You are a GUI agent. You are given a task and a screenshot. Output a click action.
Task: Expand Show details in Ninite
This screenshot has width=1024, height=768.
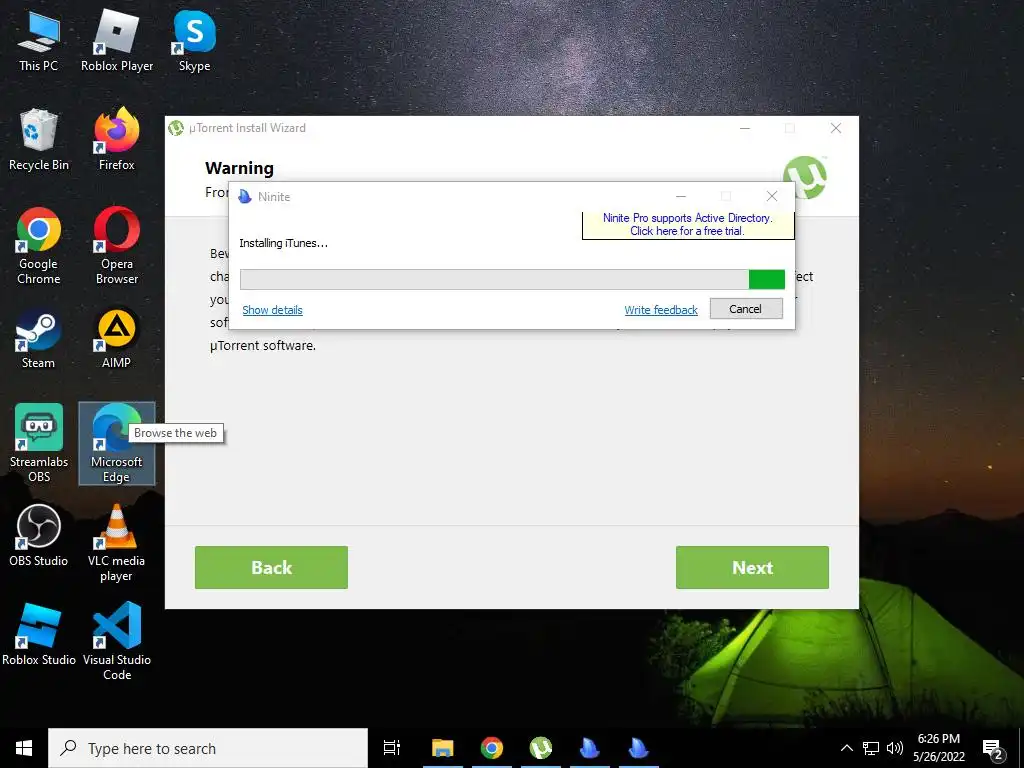272,310
